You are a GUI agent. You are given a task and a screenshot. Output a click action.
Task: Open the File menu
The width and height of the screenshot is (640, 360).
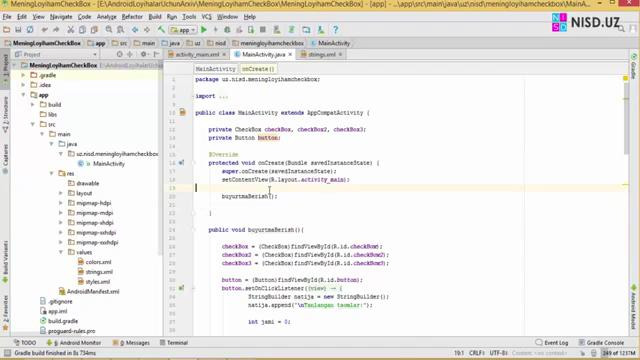(7, 17)
